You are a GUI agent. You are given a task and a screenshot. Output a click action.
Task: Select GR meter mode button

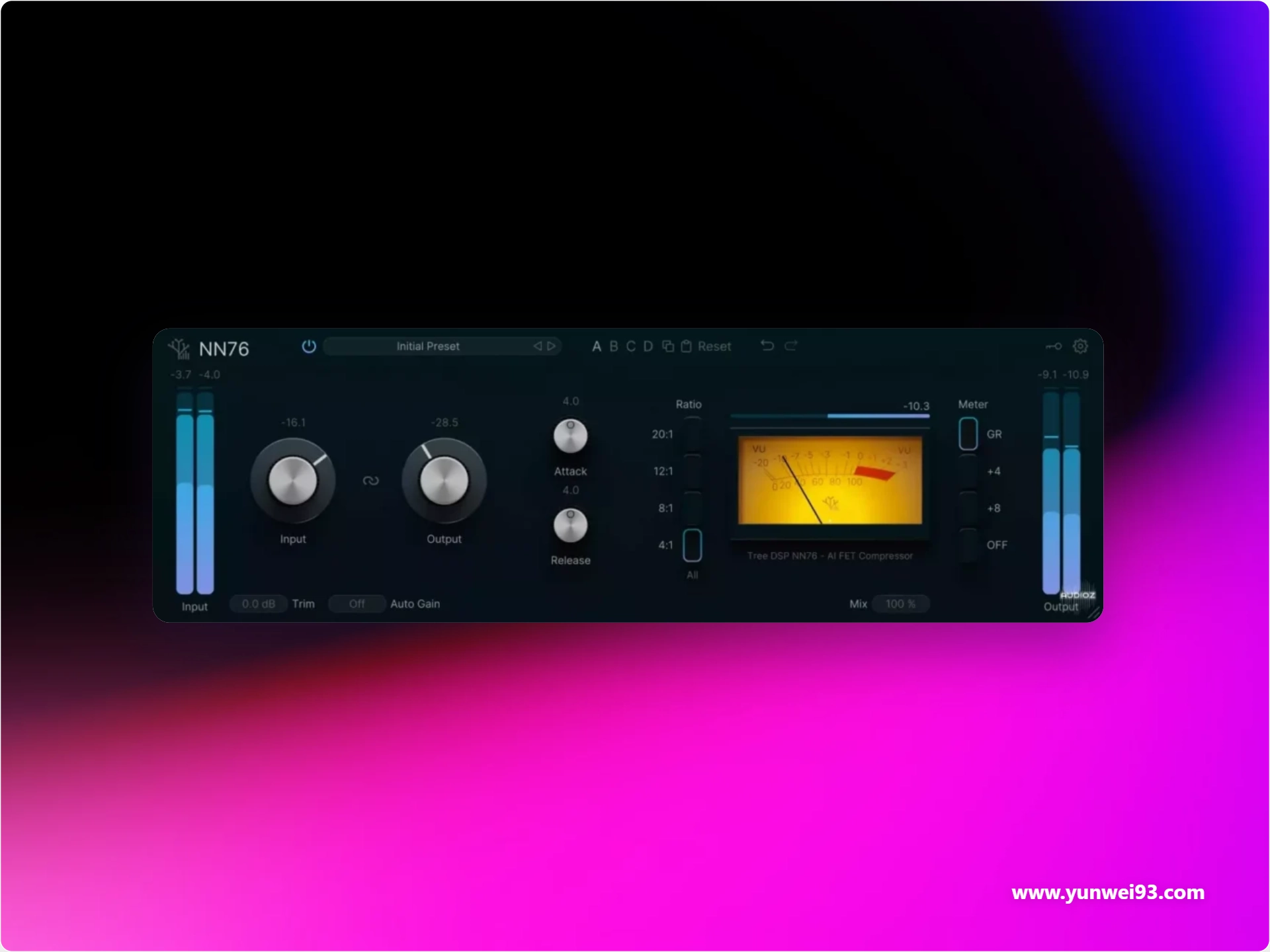968,434
